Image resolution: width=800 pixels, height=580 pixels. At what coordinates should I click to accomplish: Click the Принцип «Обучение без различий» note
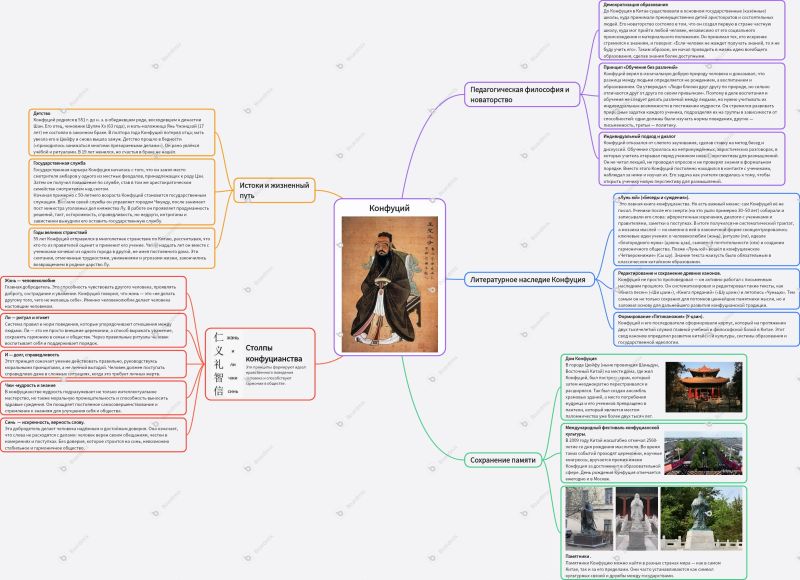click(x=692, y=96)
